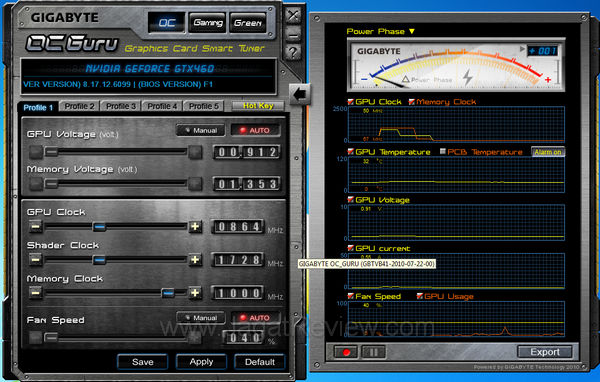Image resolution: width=600 pixels, height=382 pixels.
Task: Open the Hot Key tab
Action: coord(258,106)
